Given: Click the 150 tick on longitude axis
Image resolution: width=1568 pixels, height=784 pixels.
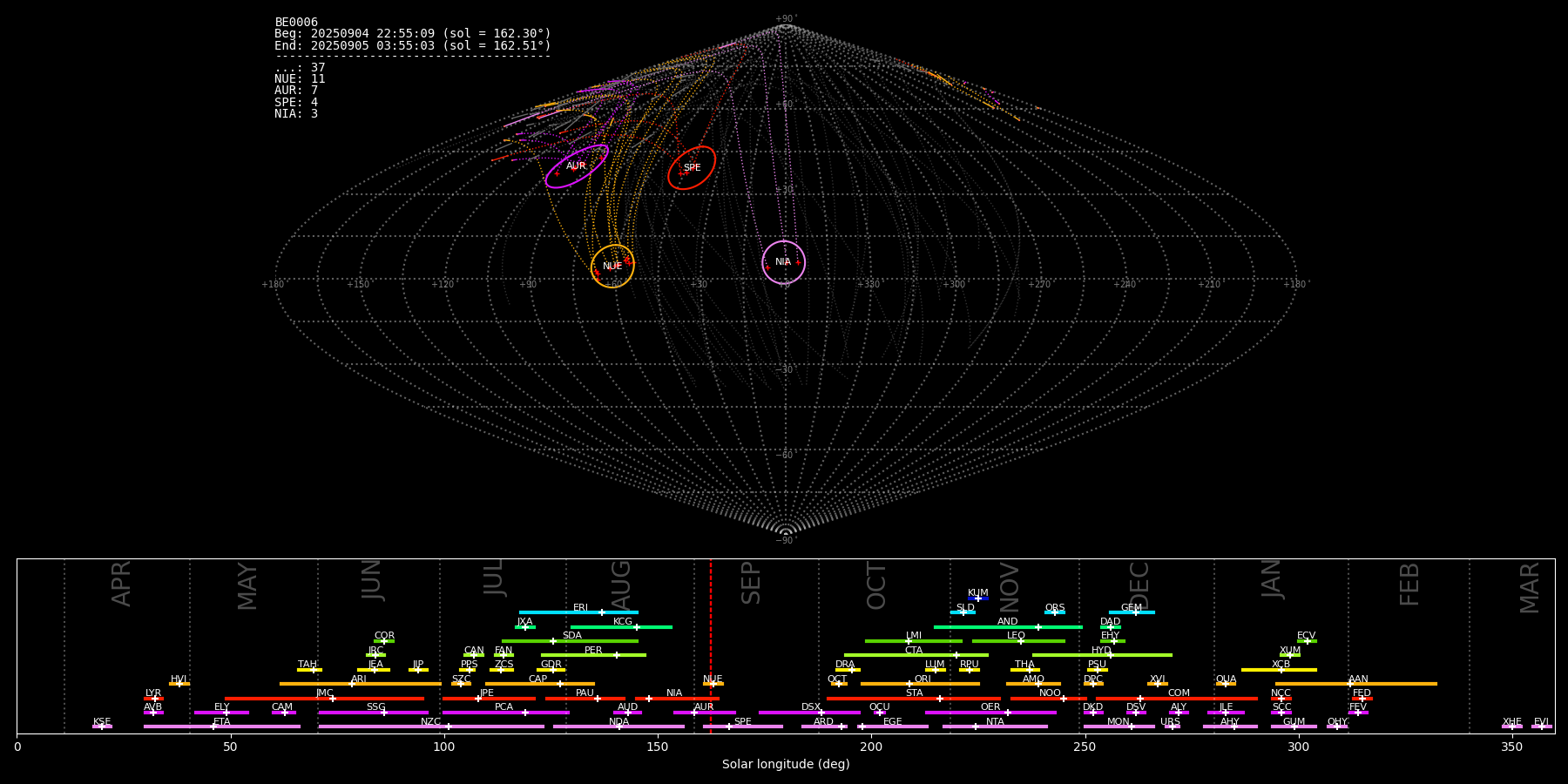Looking at the screenshot, I should coord(658,747).
